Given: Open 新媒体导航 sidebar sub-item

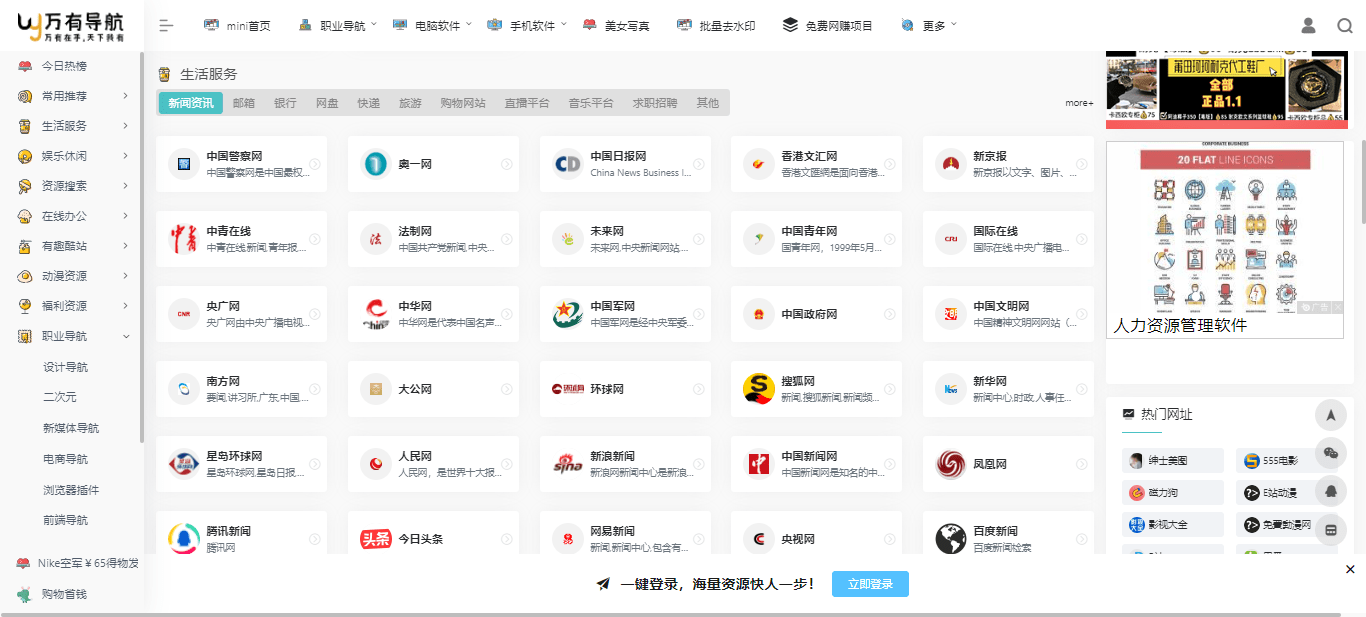Looking at the screenshot, I should tap(71, 428).
